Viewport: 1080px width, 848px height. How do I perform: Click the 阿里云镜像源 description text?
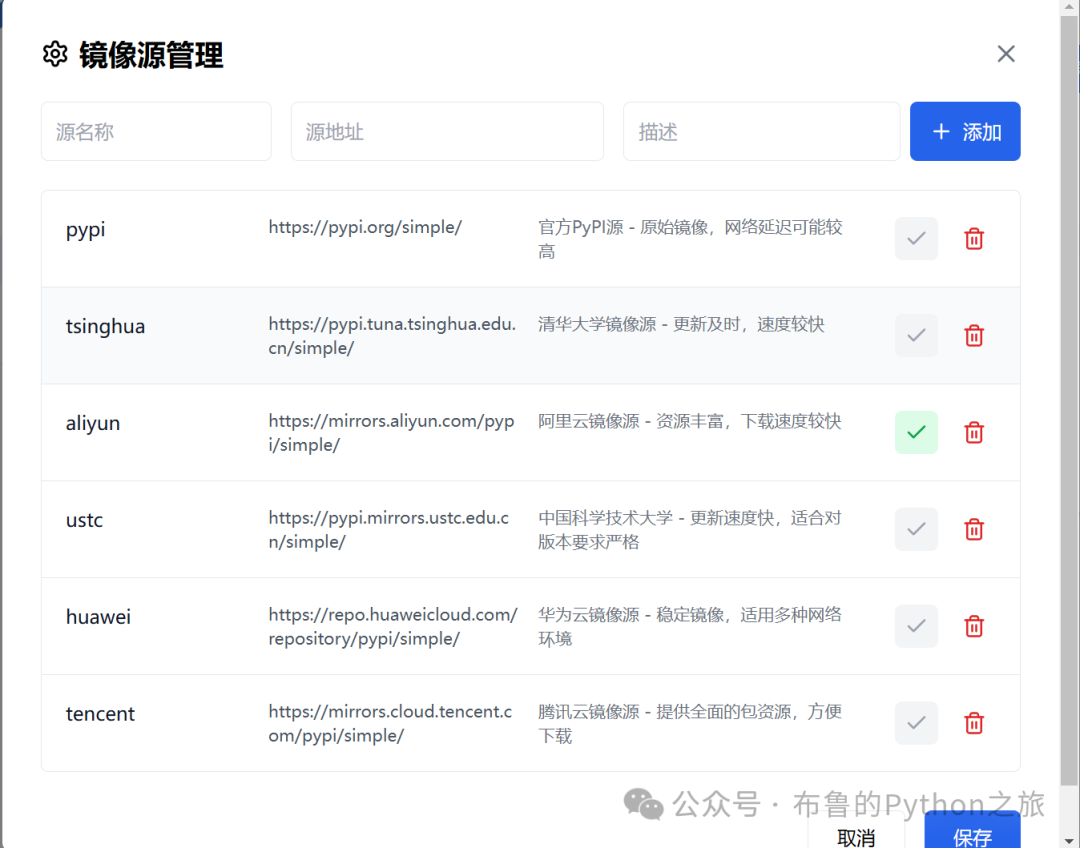coord(689,422)
